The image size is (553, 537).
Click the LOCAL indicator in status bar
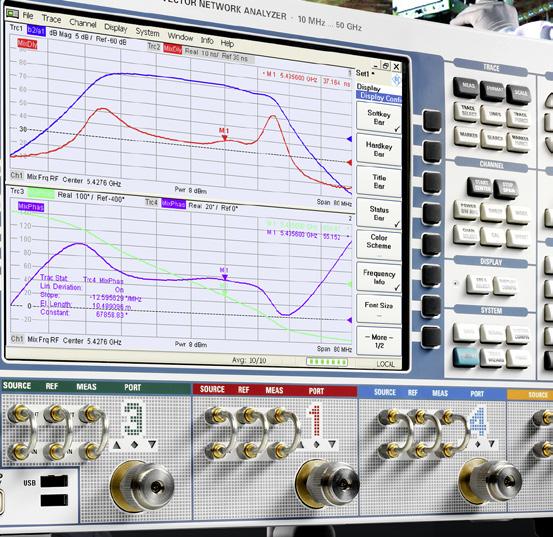click(x=385, y=364)
